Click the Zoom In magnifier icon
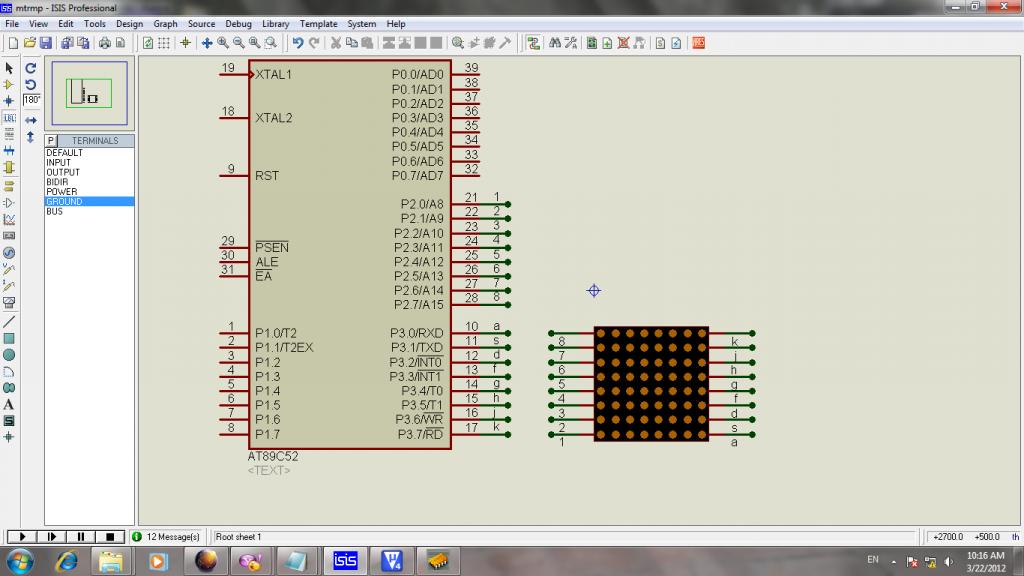 pos(223,43)
